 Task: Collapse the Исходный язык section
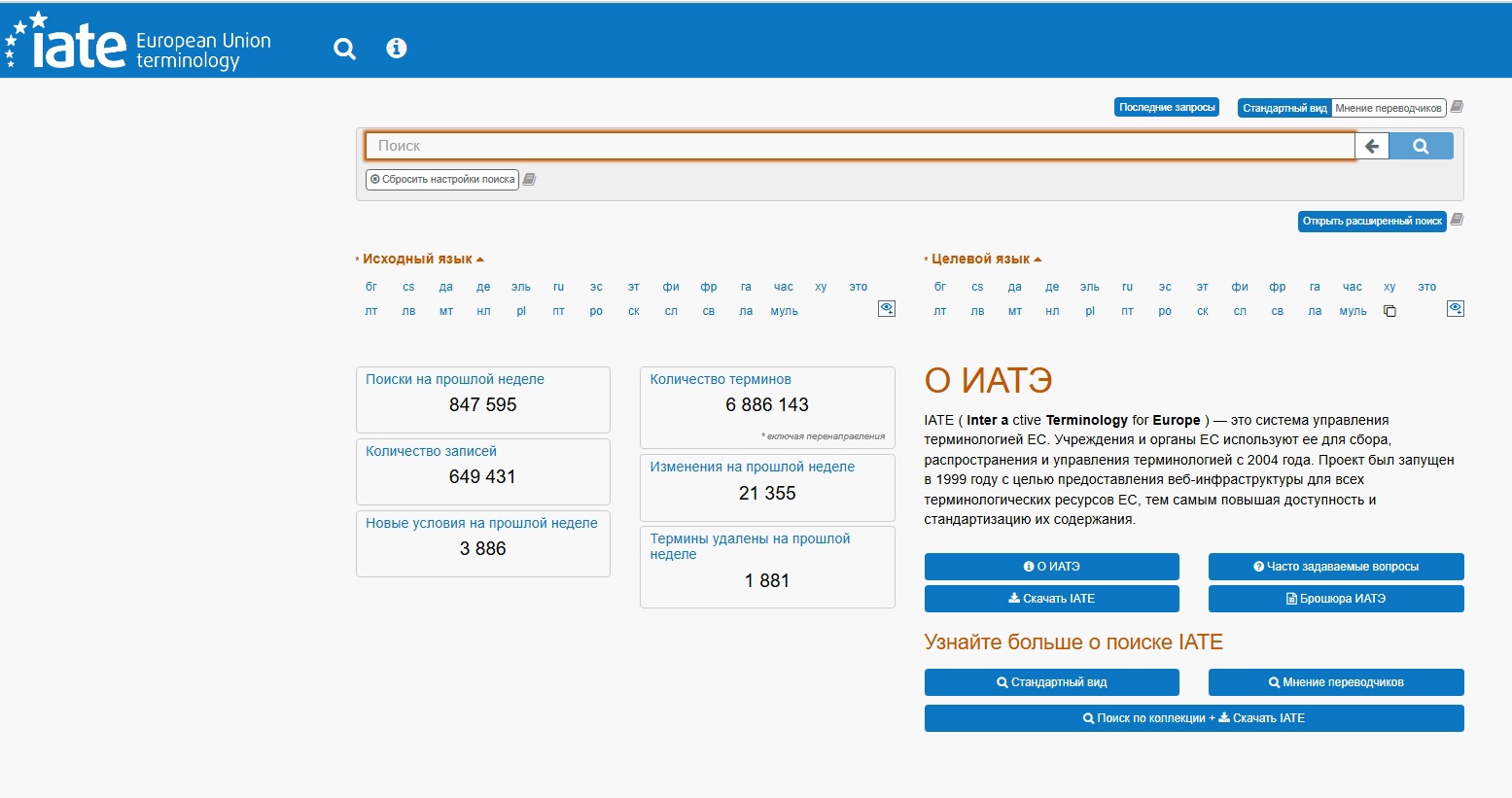419,259
